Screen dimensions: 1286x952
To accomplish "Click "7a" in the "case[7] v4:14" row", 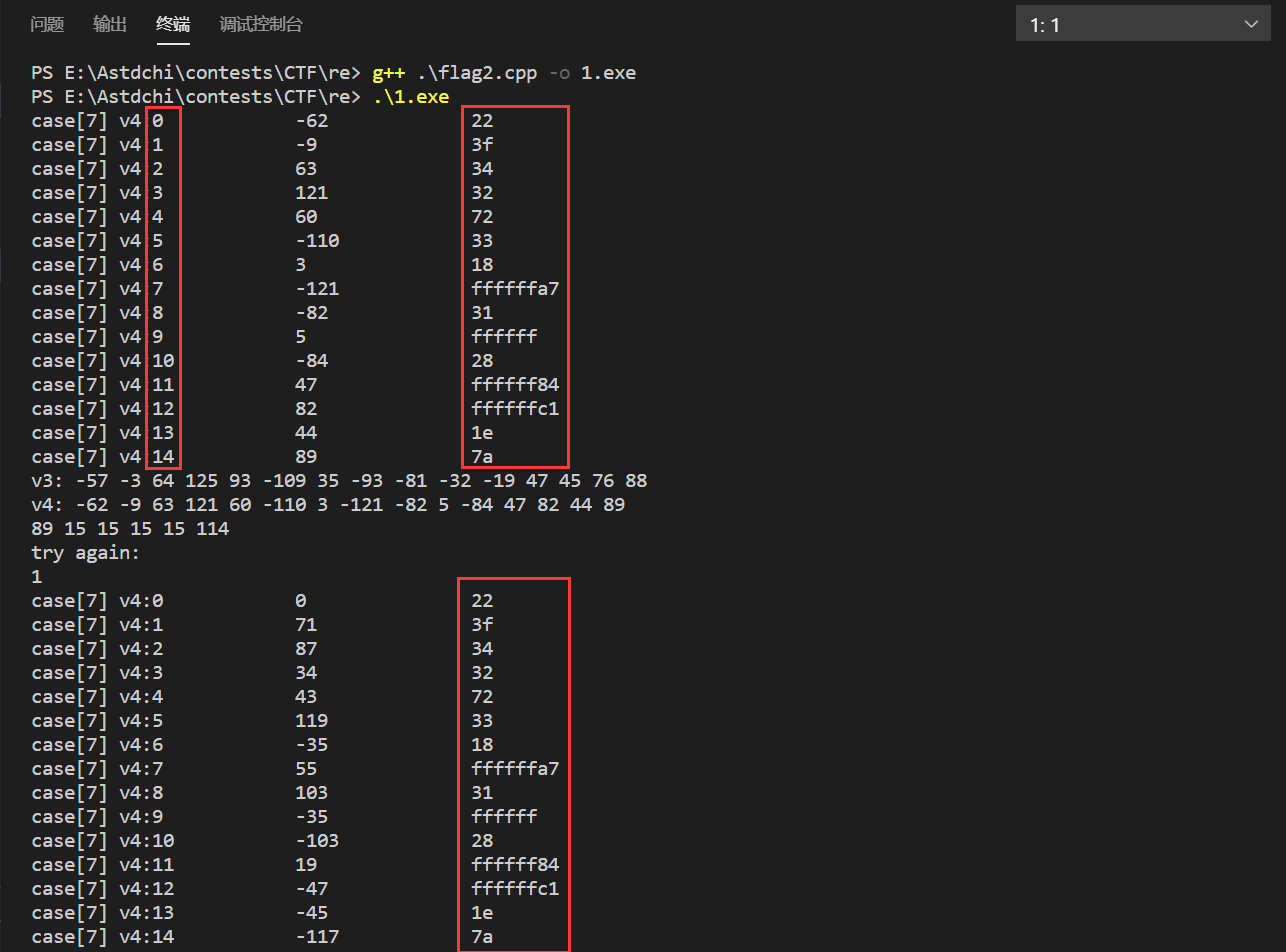I will click(x=482, y=937).
